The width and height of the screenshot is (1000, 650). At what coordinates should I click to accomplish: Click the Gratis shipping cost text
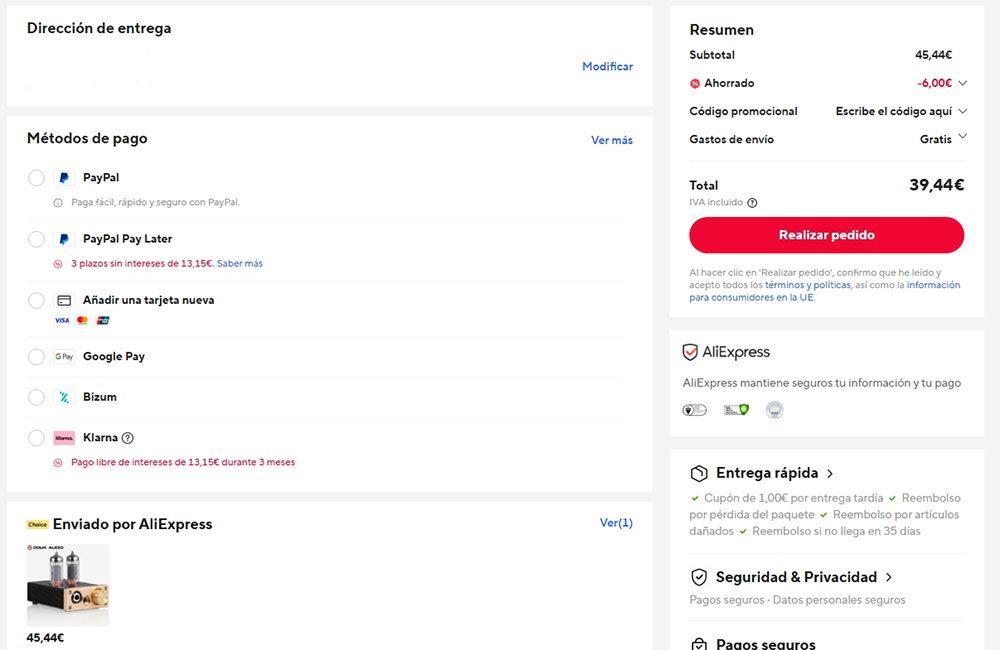(x=936, y=139)
